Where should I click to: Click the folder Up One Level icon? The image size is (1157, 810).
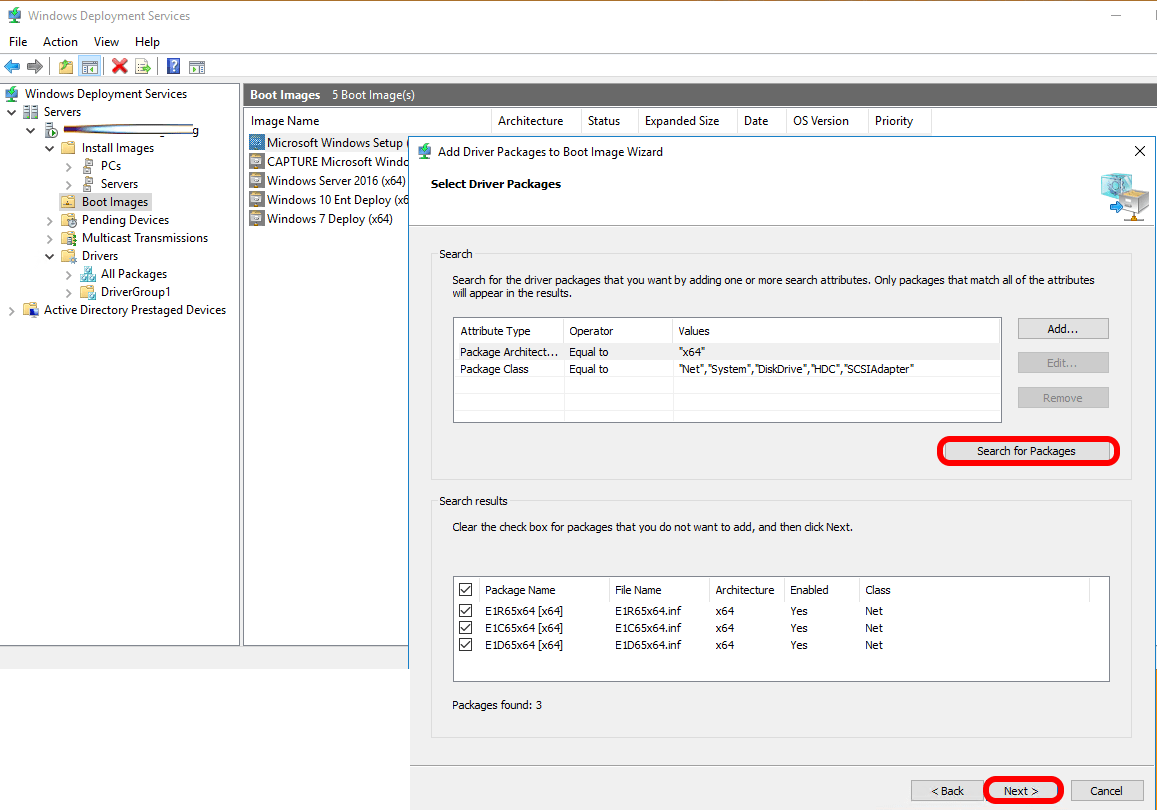pos(66,67)
